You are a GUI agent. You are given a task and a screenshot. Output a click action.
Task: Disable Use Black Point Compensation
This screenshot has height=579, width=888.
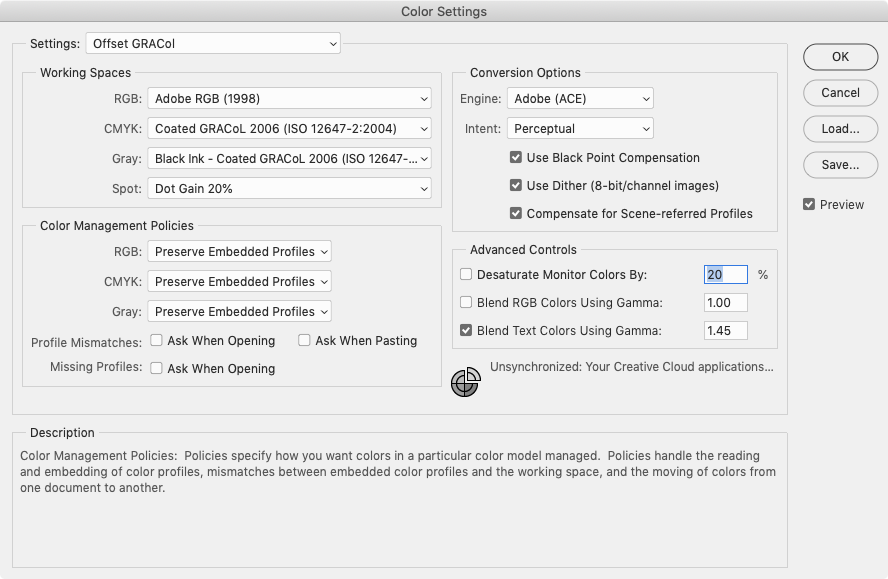516,157
